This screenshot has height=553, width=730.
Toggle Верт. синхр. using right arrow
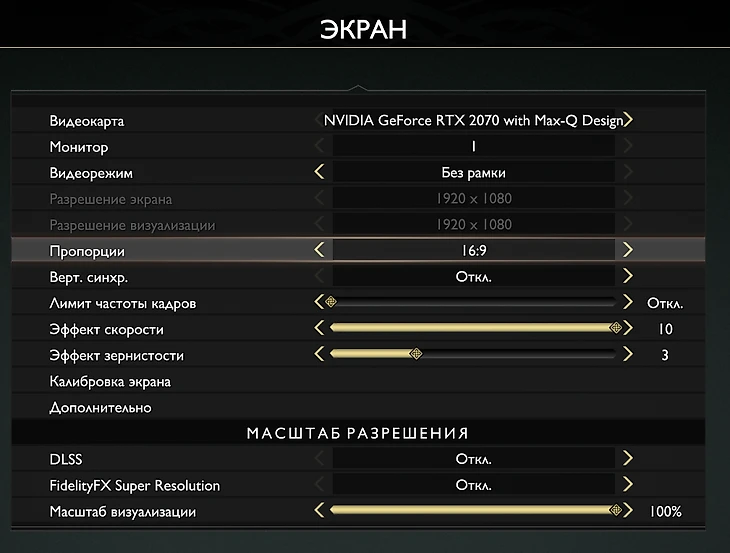point(628,276)
